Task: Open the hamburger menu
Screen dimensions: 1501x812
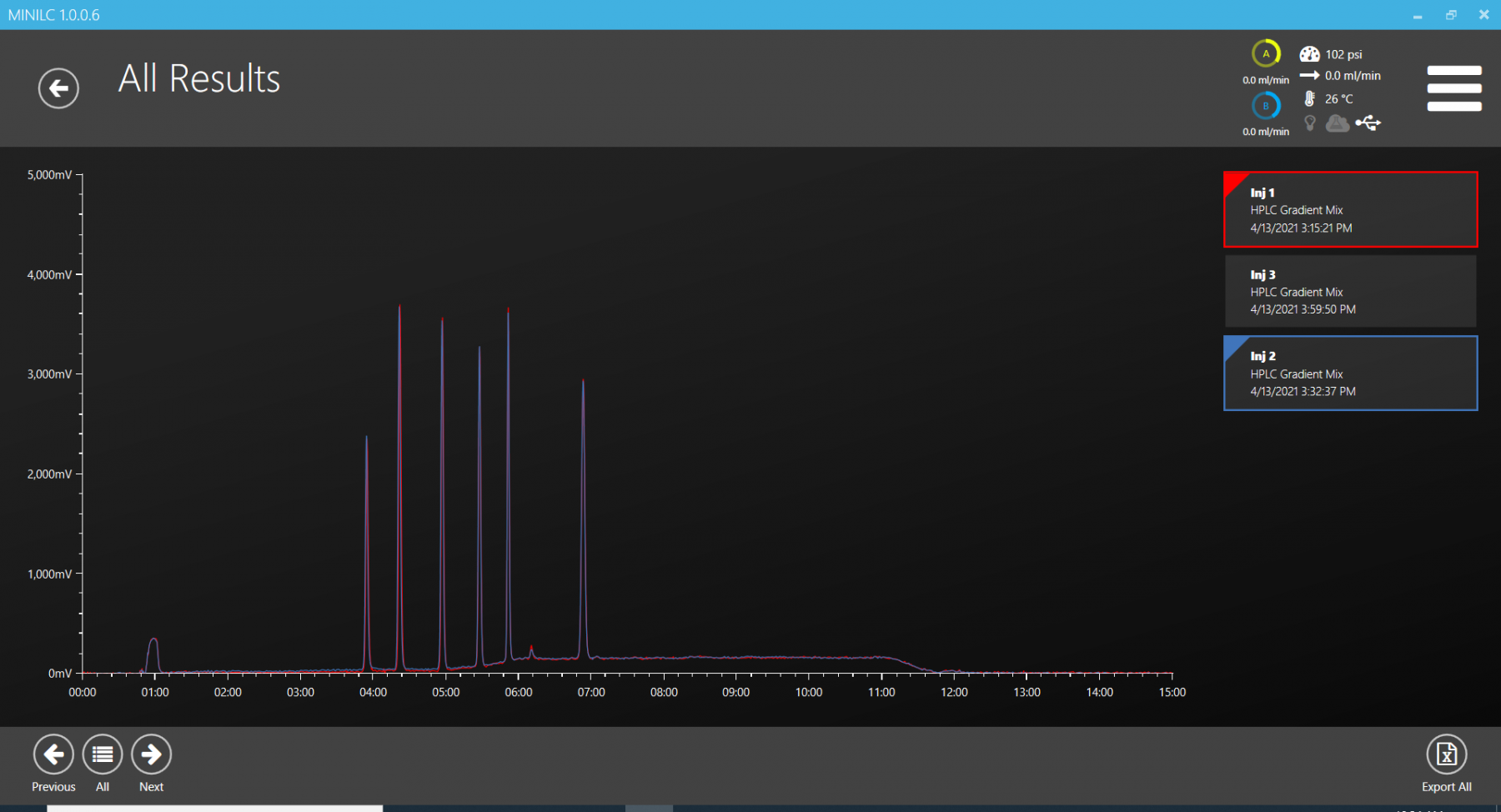Action: click(1453, 88)
